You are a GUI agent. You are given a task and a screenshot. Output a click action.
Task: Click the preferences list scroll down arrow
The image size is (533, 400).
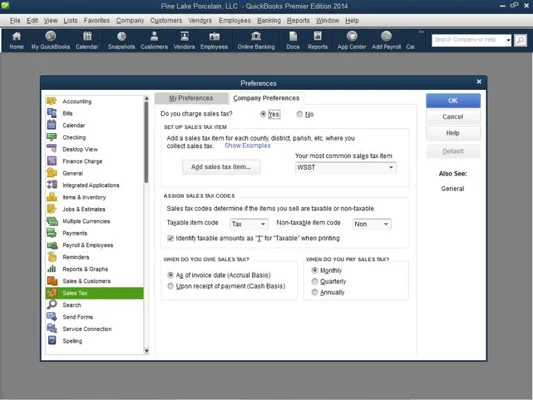pos(147,350)
